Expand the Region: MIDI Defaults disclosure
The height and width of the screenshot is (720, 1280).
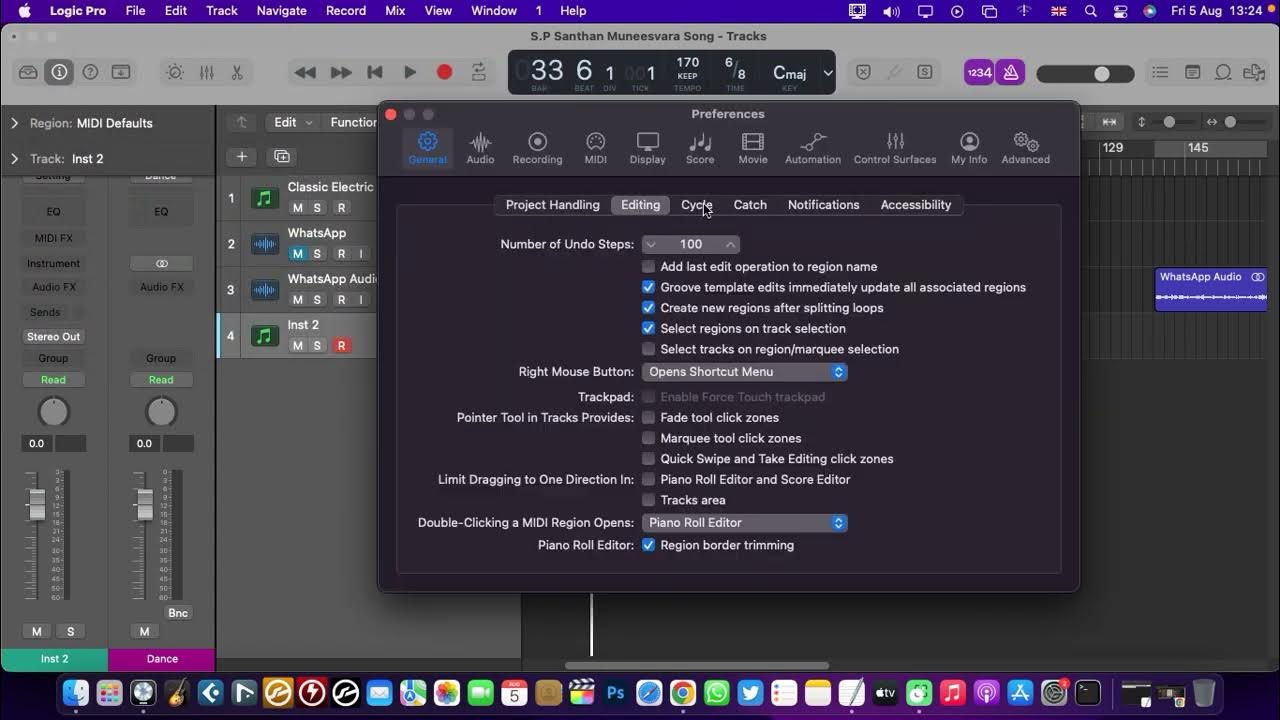(x=15, y=123)
